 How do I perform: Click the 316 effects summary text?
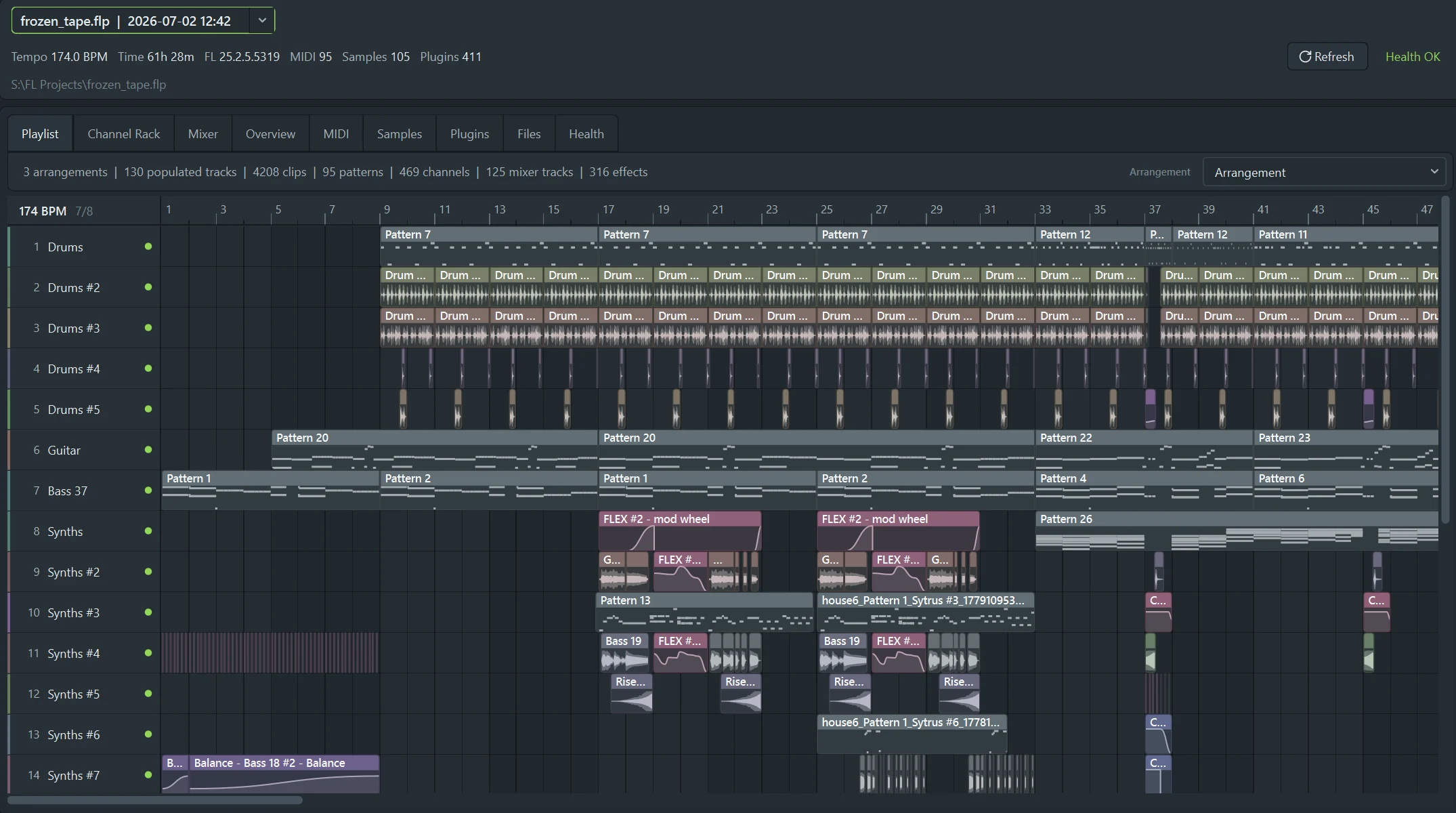(x=618, y=172)
